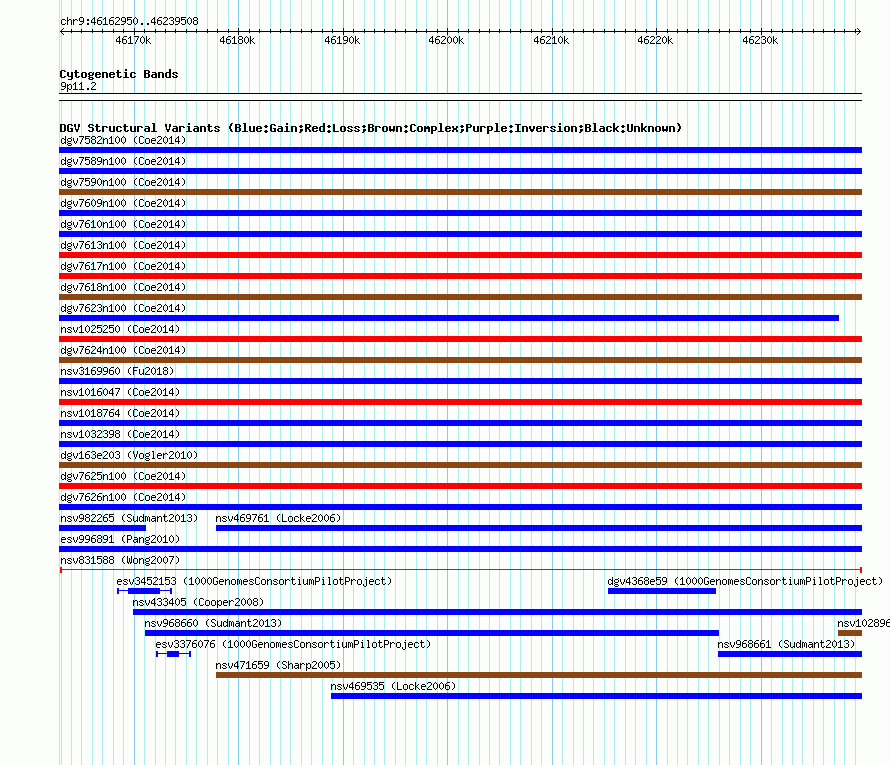
Task: Select nsv1018764 (Coe2014) label
Action: pyautogui.click(x=120, y=413)
